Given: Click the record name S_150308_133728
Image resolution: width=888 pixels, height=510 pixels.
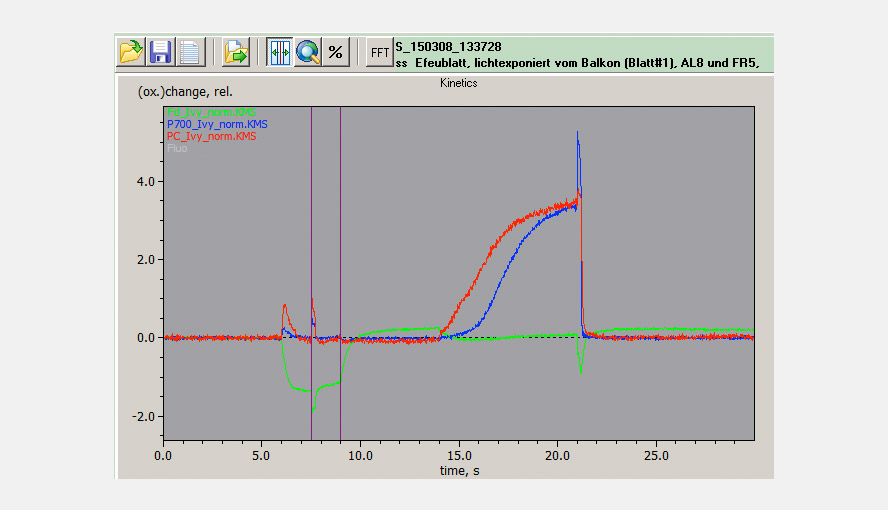Looking at the screenshot, I should 448,46.
